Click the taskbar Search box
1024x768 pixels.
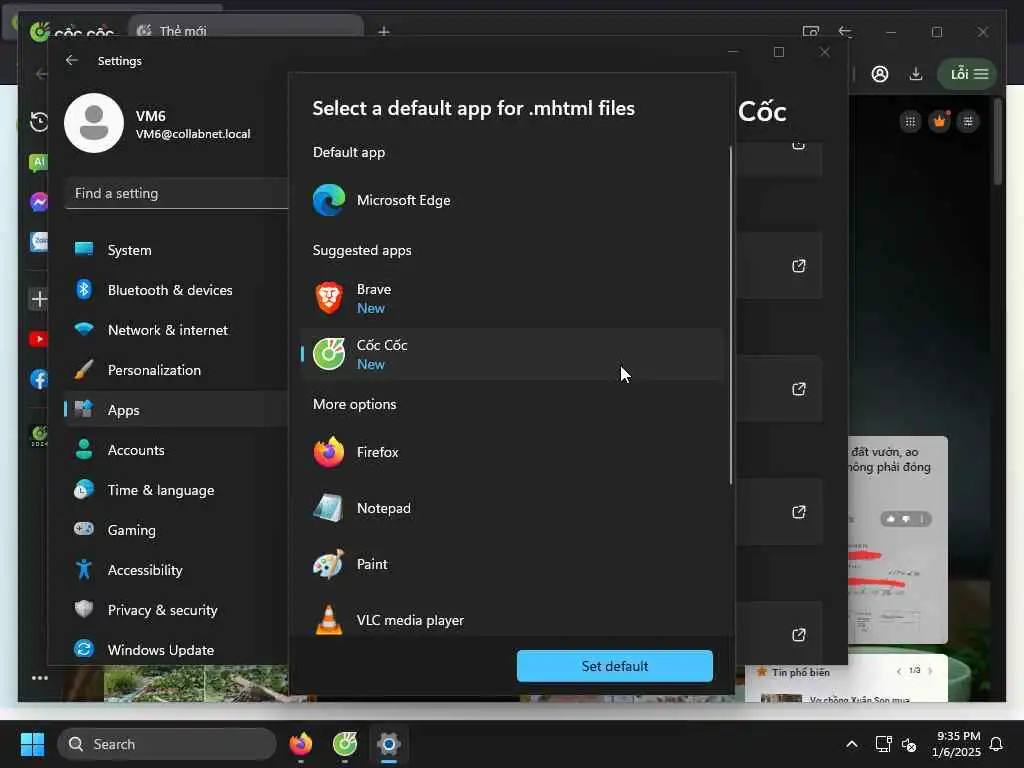tap(167, 744)
